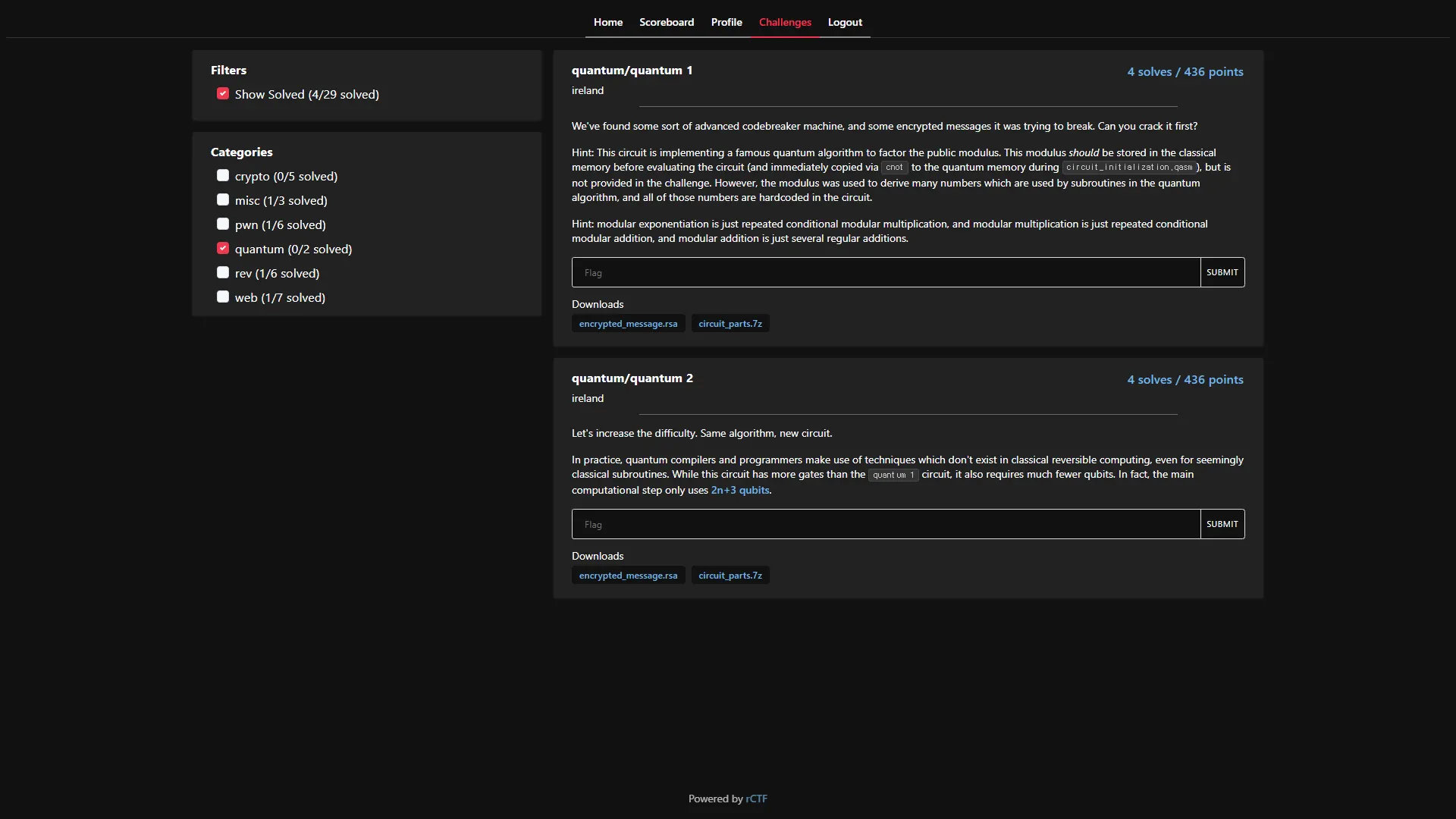This screenshot has height=819, width=1456.
Task: Focus the quantum 2 flag input box
Action: [x=885, y=524]
